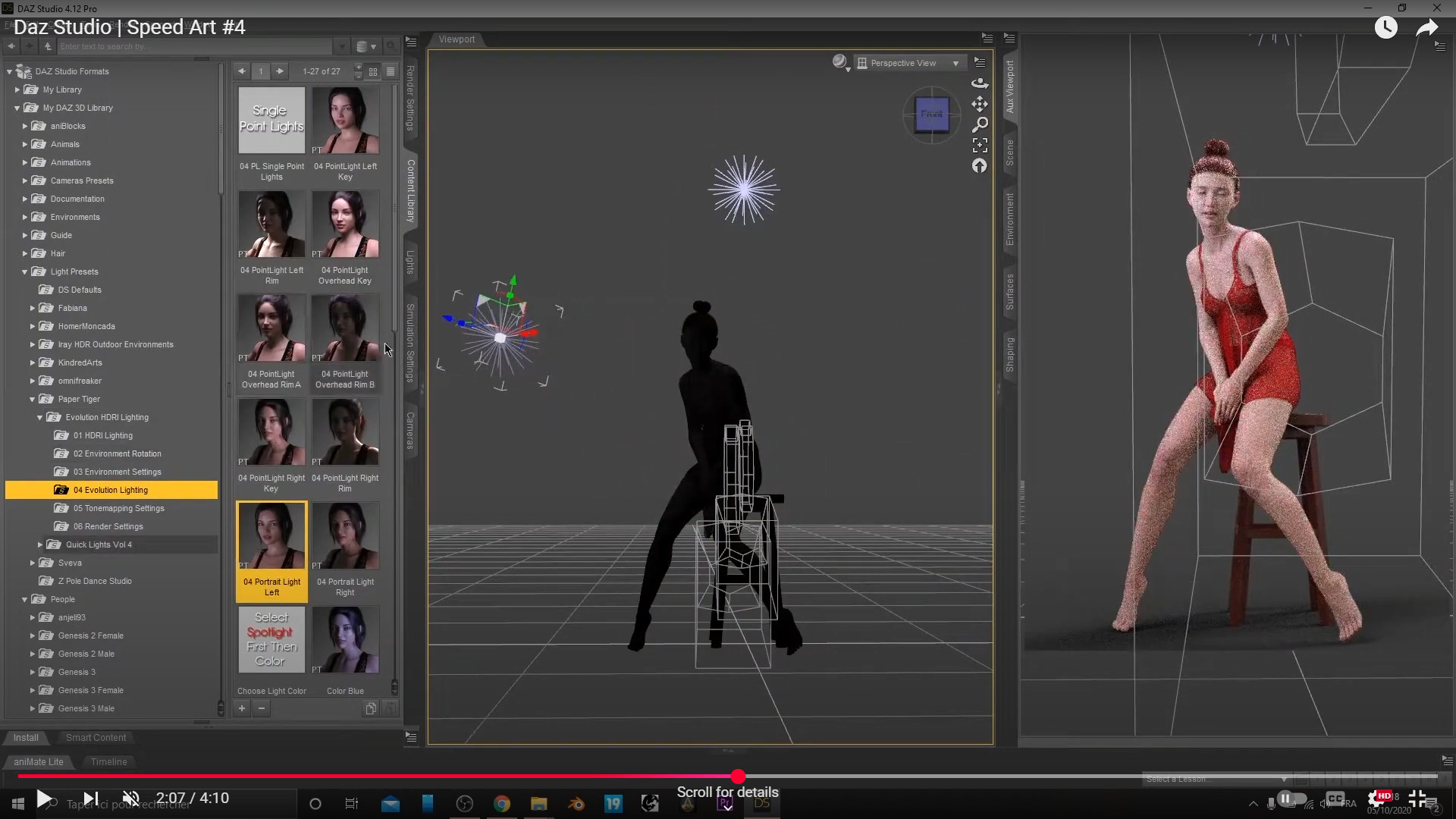The width and height of the screenshot is (1456, 819).
Task: Open the Cameras side tab
Action: 410,431
